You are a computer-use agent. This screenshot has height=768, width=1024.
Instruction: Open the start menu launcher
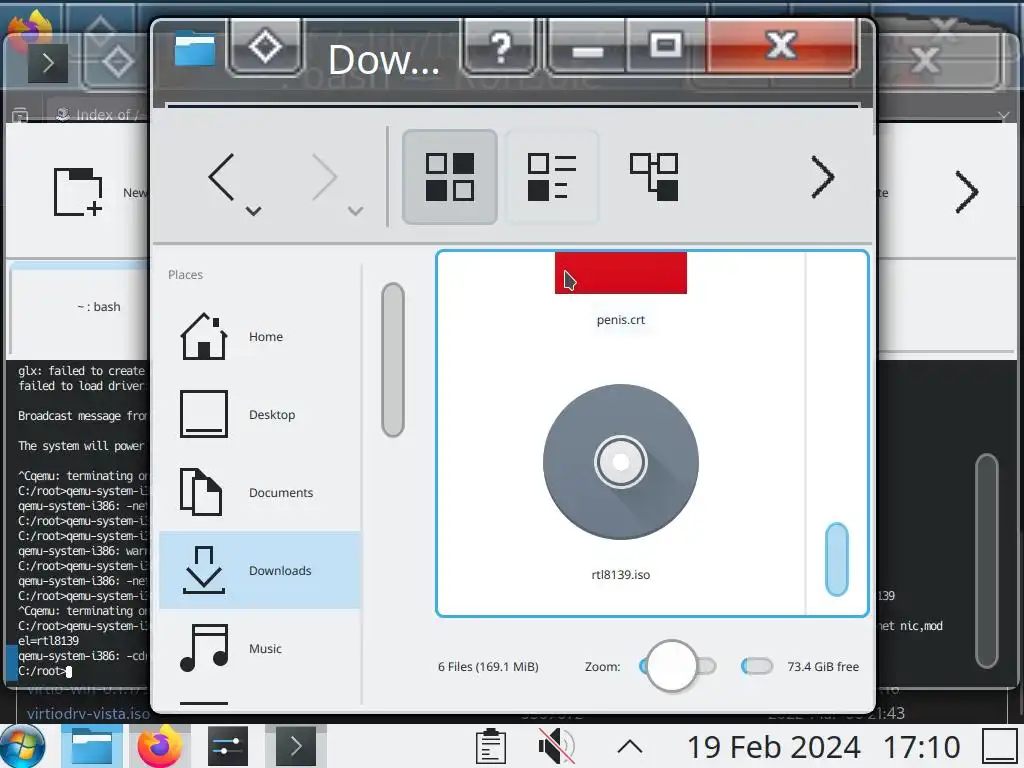pos(24,746)
